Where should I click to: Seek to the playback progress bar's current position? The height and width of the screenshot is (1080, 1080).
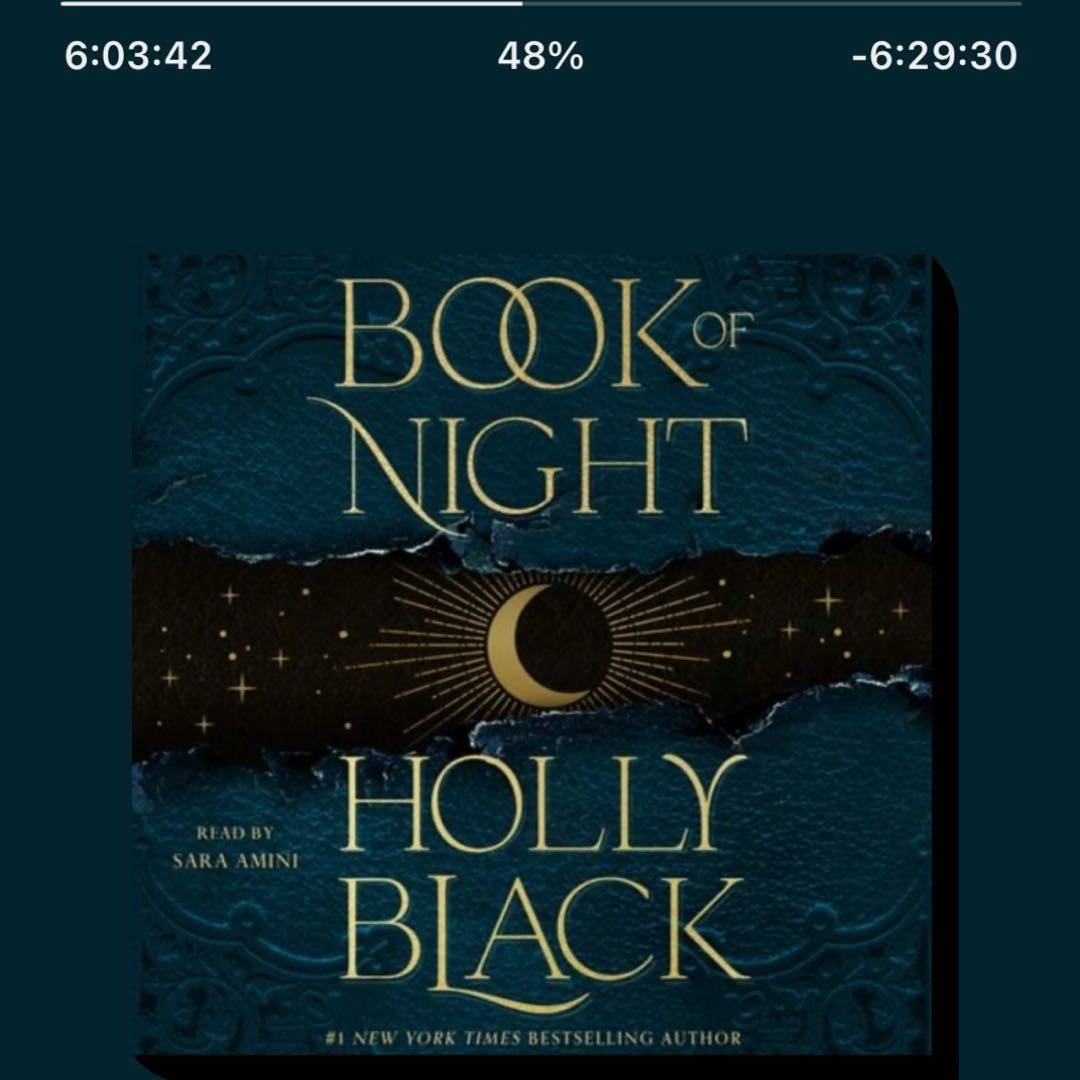point(521,3)
